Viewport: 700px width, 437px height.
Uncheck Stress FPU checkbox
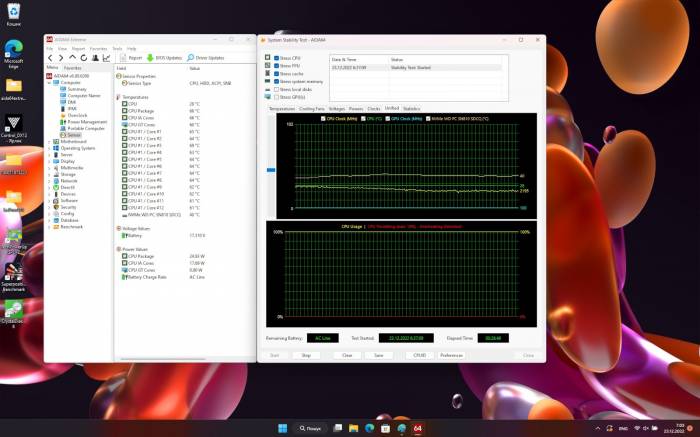276,66
